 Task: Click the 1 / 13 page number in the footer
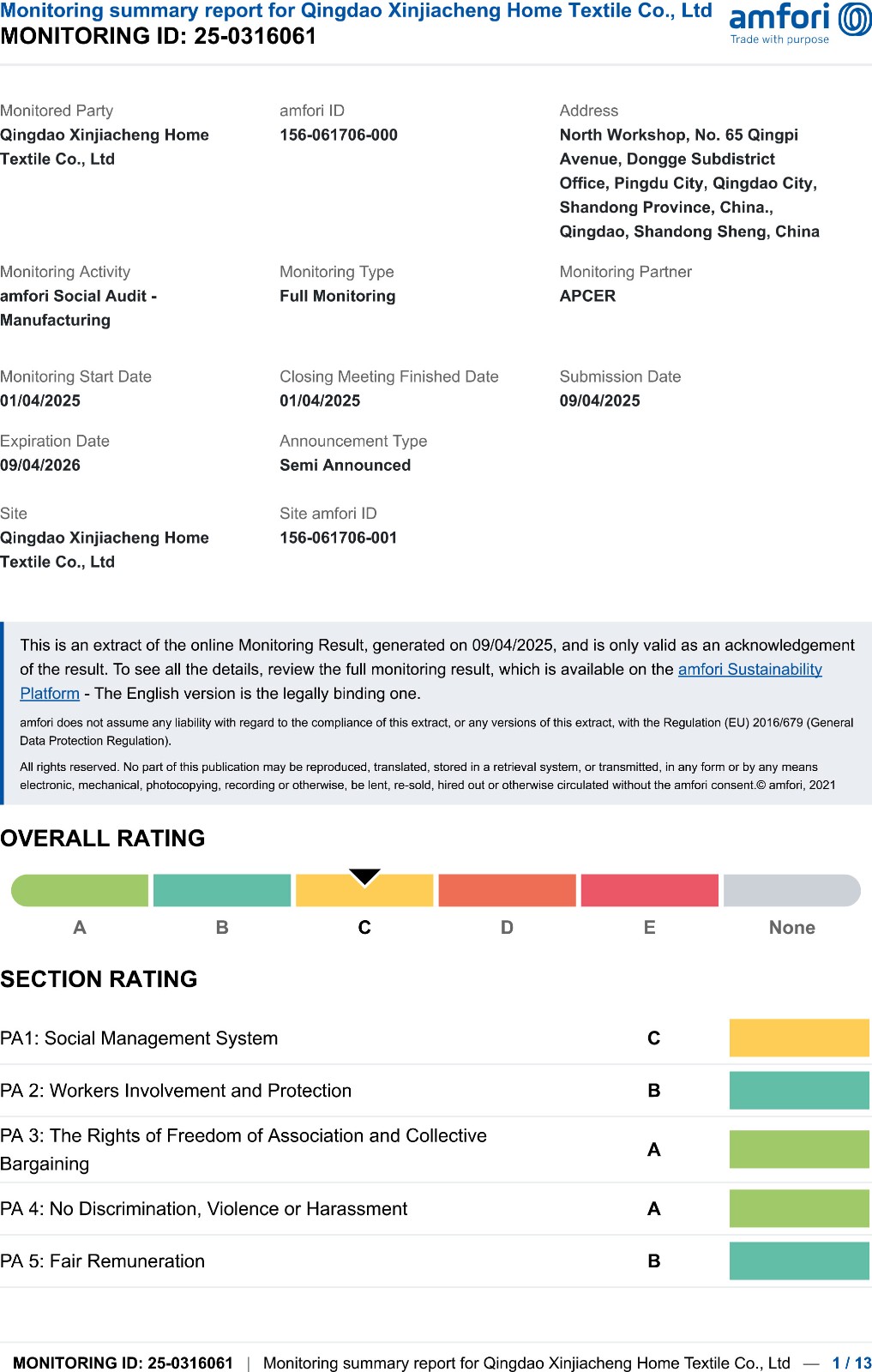coord(851,1363)
